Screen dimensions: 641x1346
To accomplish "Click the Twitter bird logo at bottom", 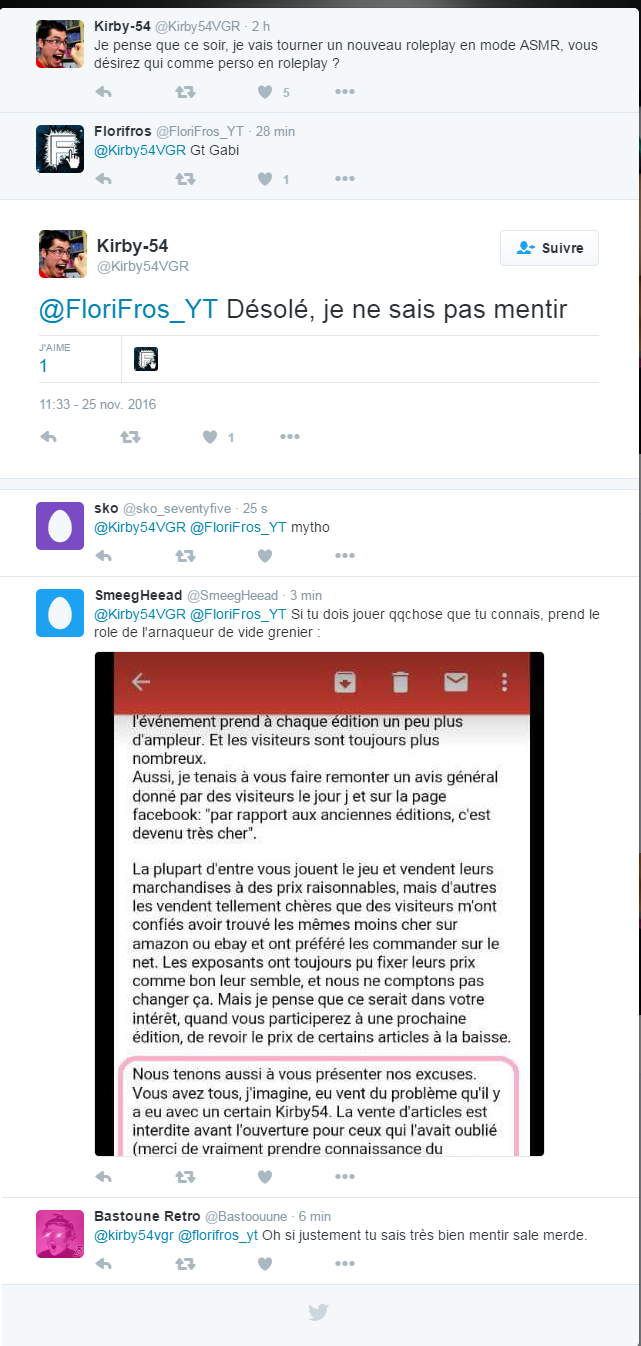I will [318, 1312].
